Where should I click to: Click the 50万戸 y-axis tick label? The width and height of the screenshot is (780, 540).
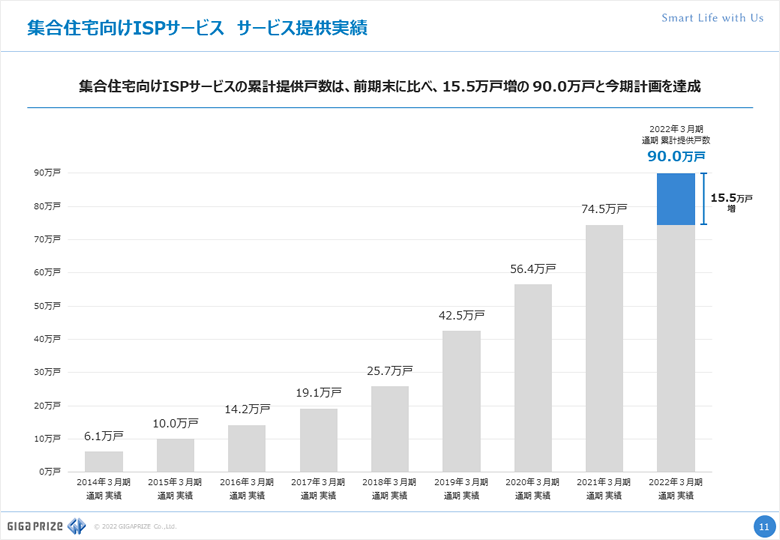coord(47,306)
